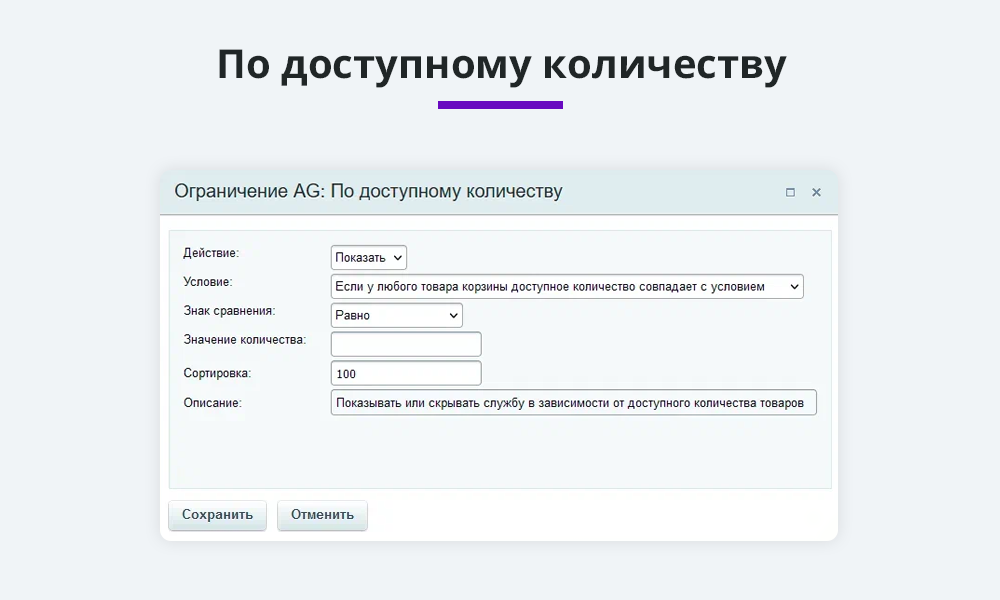
Task: Click the Описание text field
Action: pyautogui.click(x=573, y=402)
